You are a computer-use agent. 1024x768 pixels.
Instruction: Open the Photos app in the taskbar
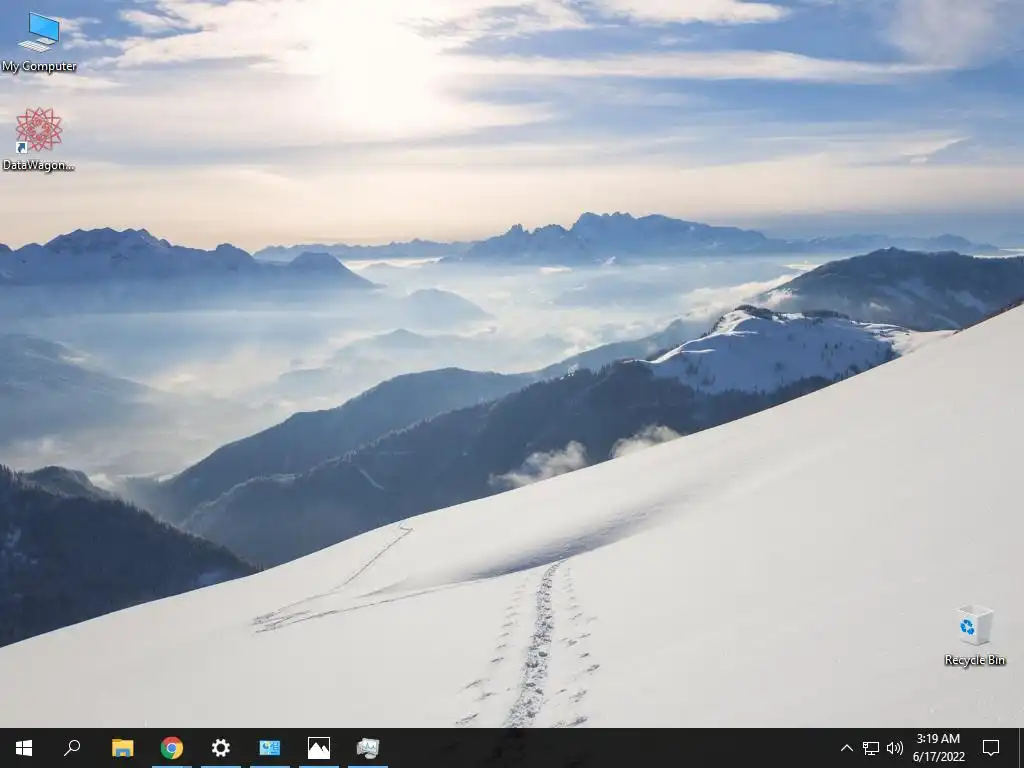tap(319, 748)
